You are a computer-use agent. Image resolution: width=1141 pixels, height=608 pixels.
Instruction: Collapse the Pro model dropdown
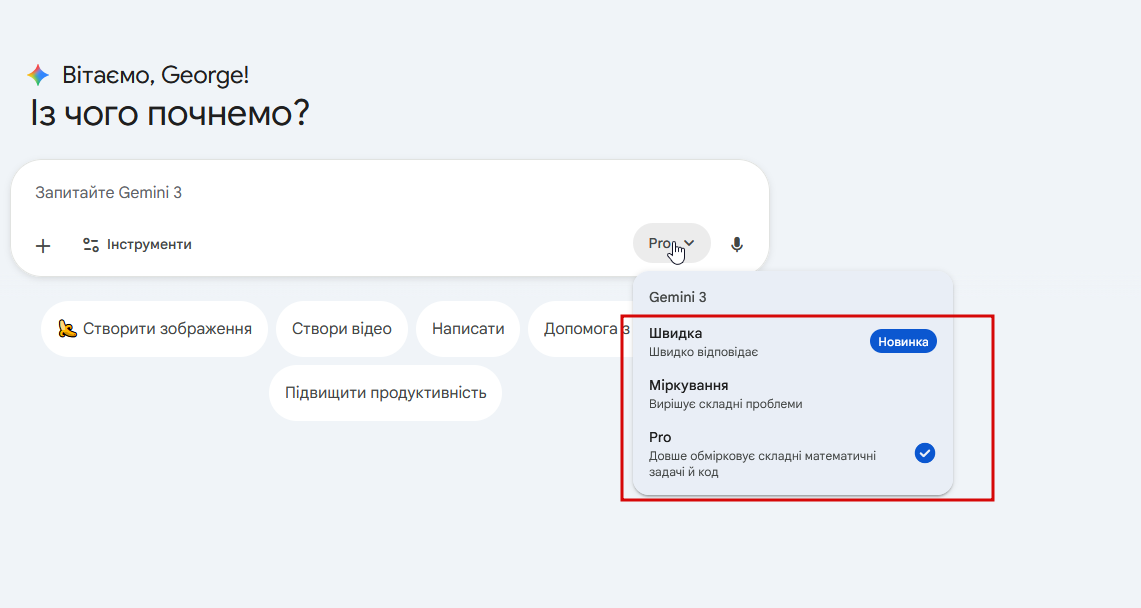671,243
